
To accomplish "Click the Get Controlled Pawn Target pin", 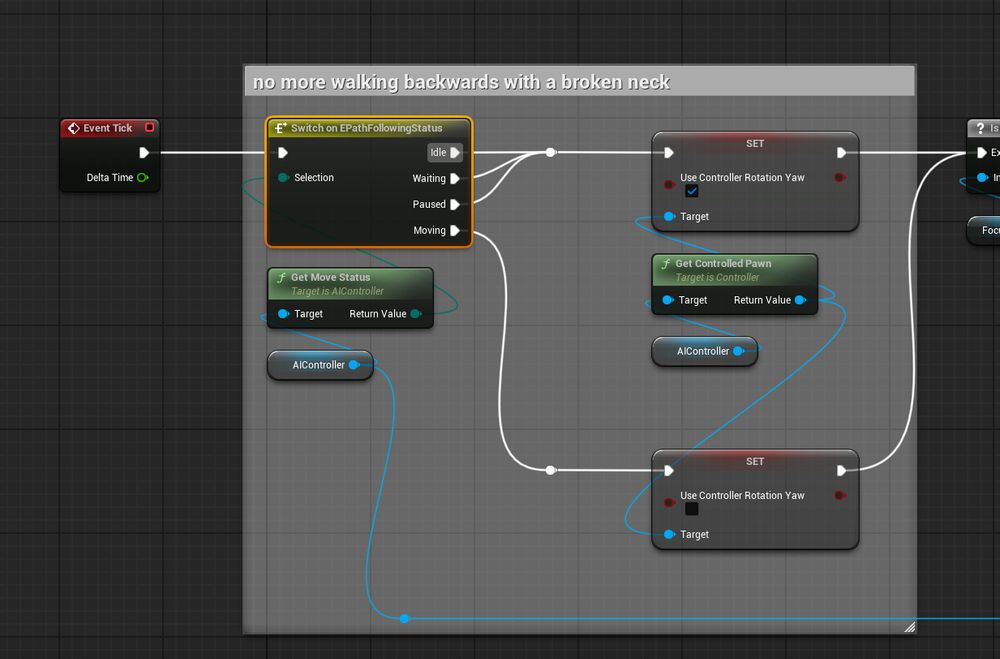I will point(668,300).
